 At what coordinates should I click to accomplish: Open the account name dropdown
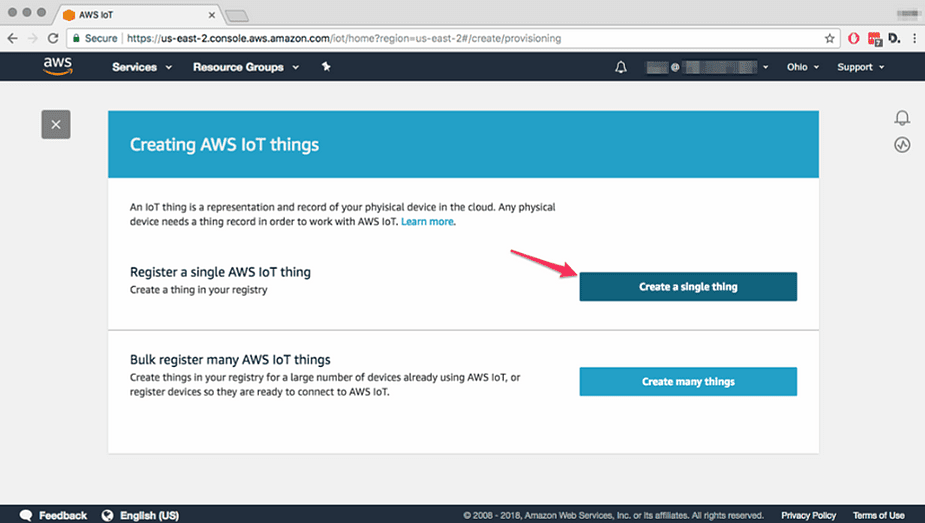click(707, 67)
